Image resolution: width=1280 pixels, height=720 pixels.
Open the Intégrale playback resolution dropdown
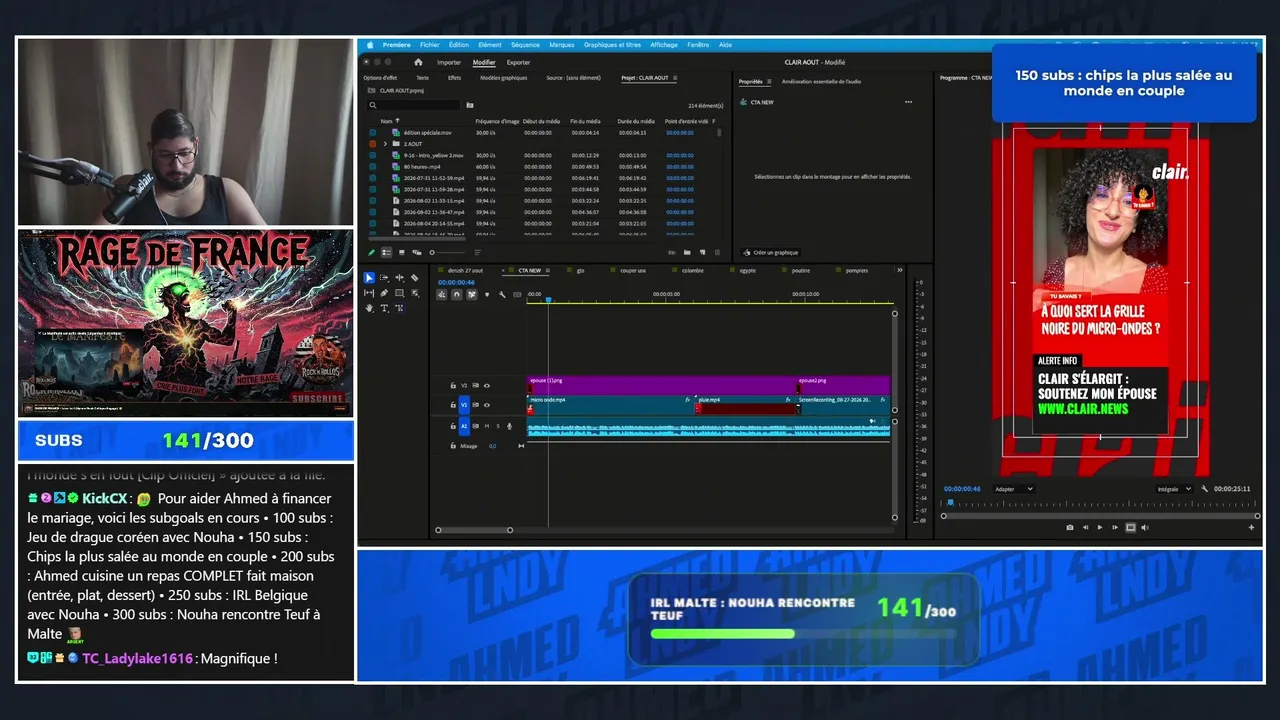pos(1173,489)
